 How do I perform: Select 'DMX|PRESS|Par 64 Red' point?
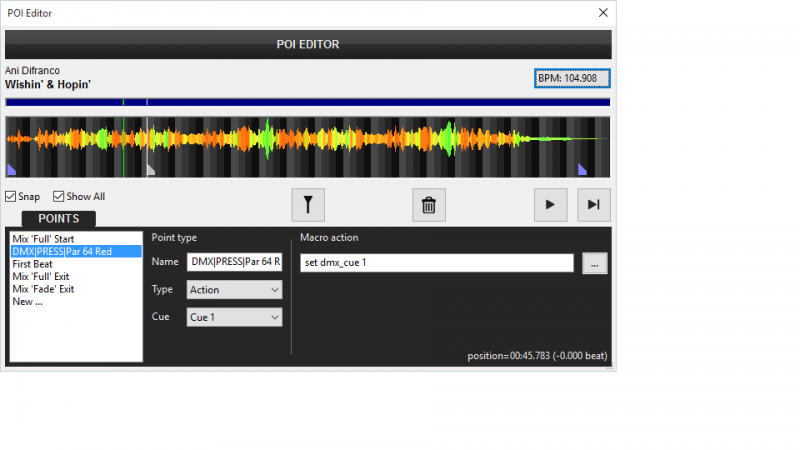tap(76, 252)
